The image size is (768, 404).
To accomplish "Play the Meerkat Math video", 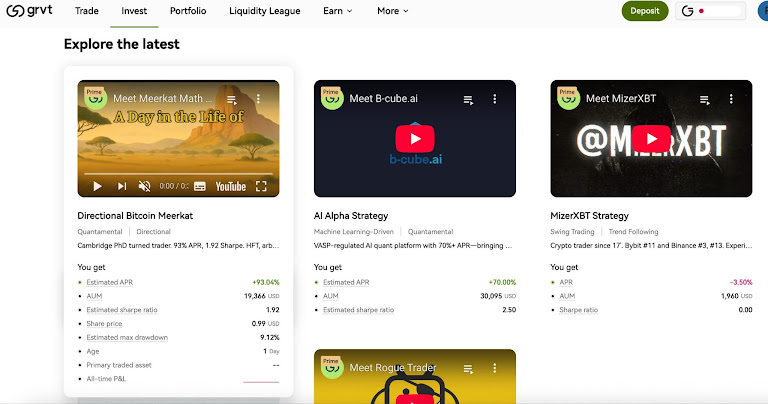I will pyautogui.click(x=97, y=186).
